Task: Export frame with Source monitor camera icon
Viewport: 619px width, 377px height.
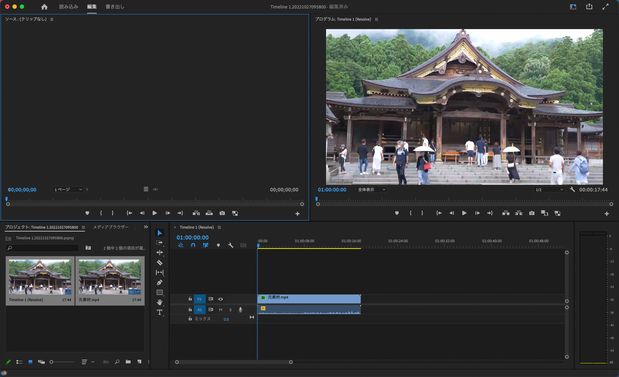Action: pos(222,213)
